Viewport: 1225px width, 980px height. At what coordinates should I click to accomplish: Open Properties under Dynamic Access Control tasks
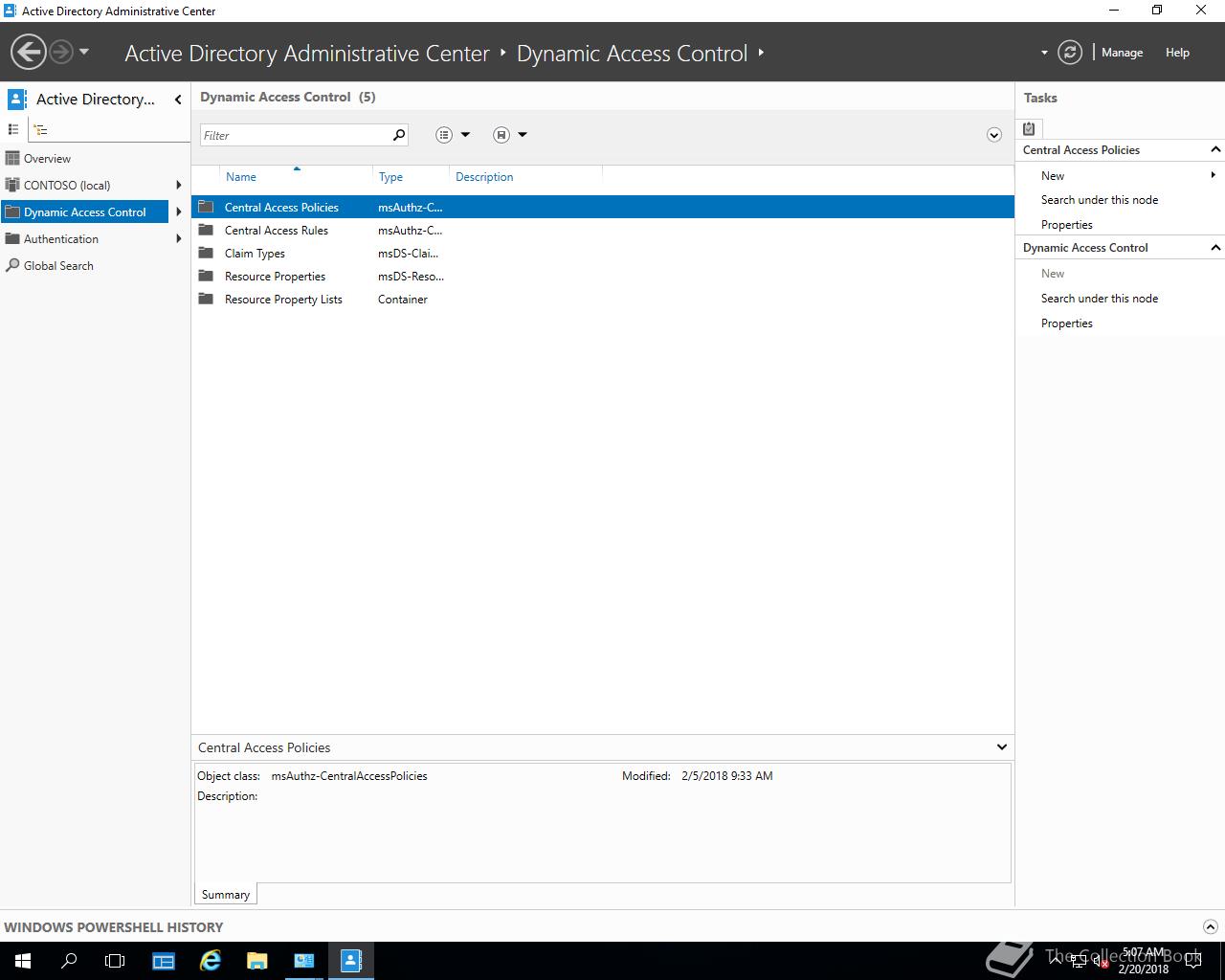(x=1067, y=323)
